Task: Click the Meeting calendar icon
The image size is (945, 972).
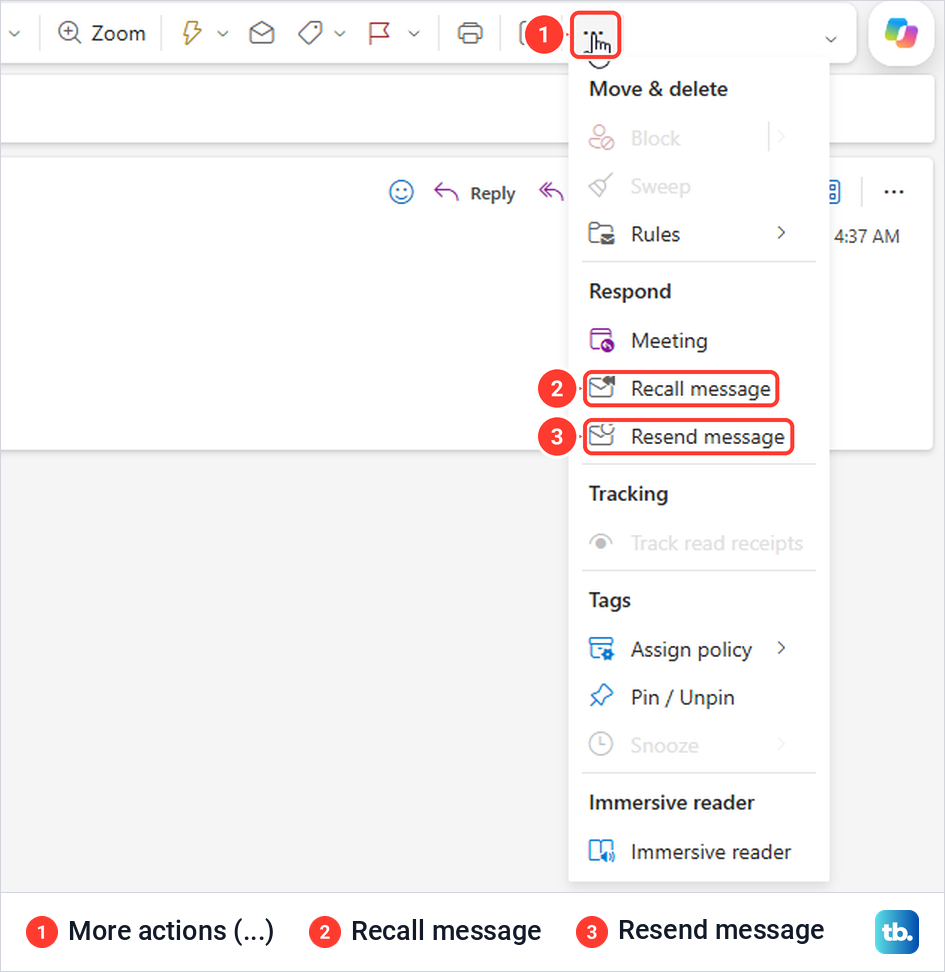Action: (601, 340)
